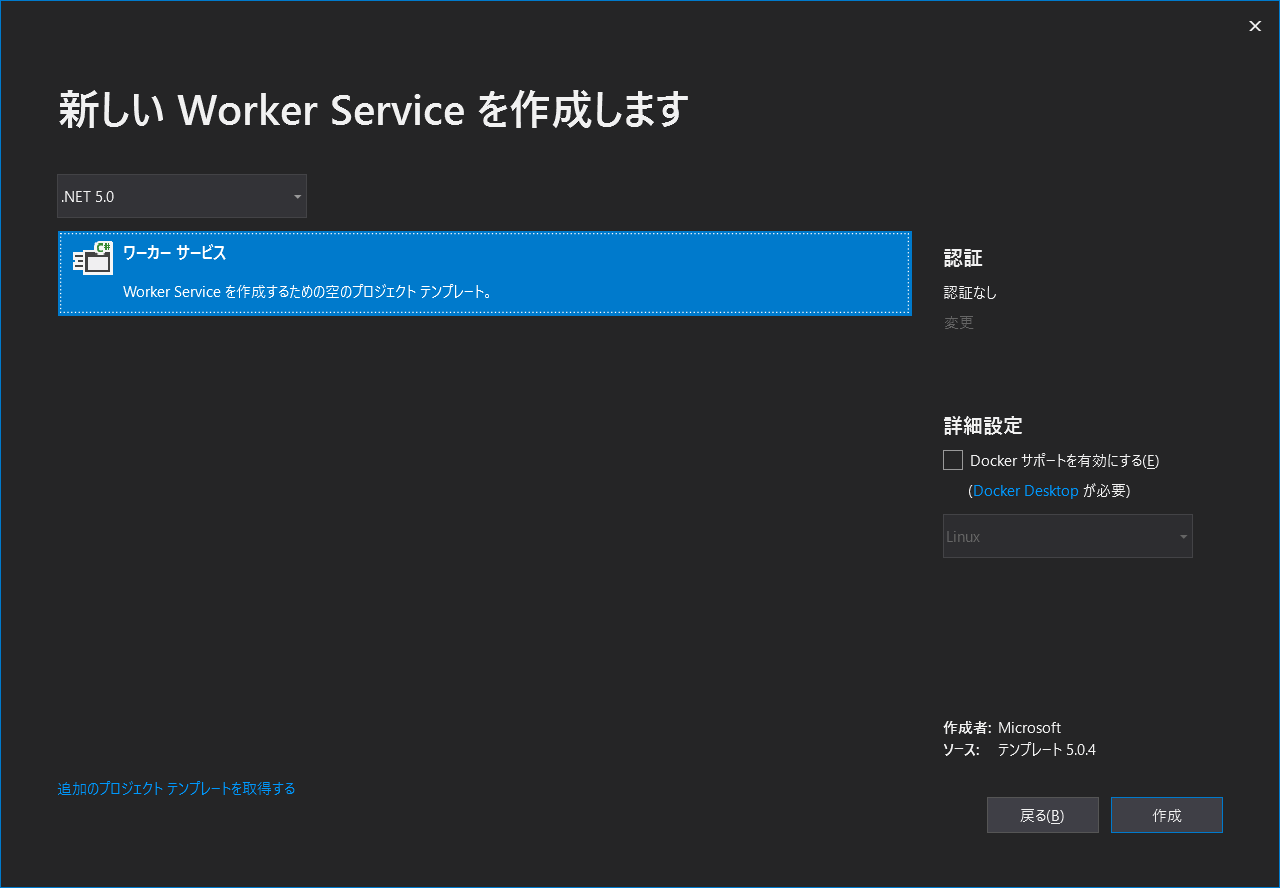Click the C# Worker Service template icon
Screen dimensions: 1280x888
point(92,259)
